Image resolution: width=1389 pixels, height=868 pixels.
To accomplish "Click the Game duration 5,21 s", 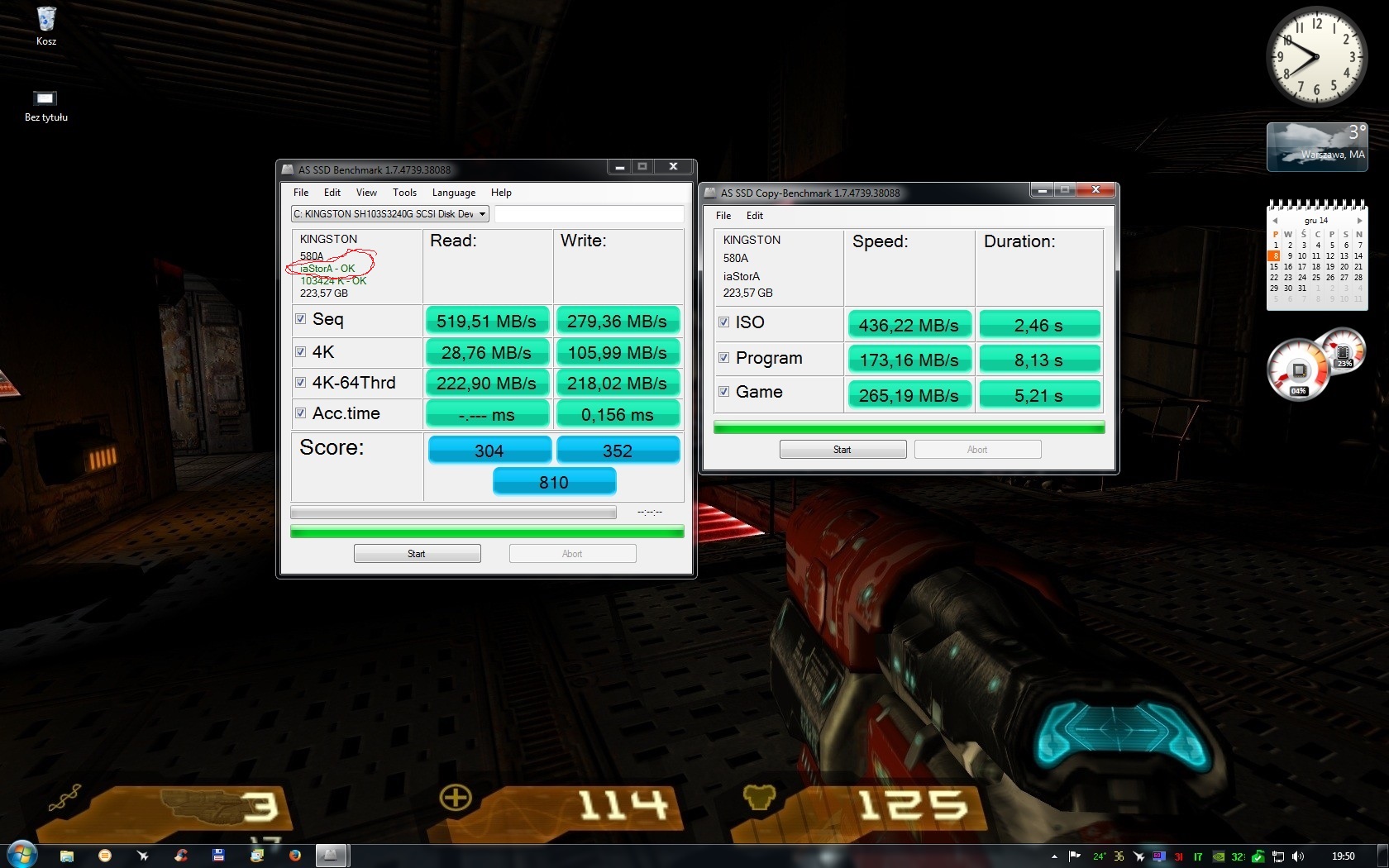I will click(1039, 395).
